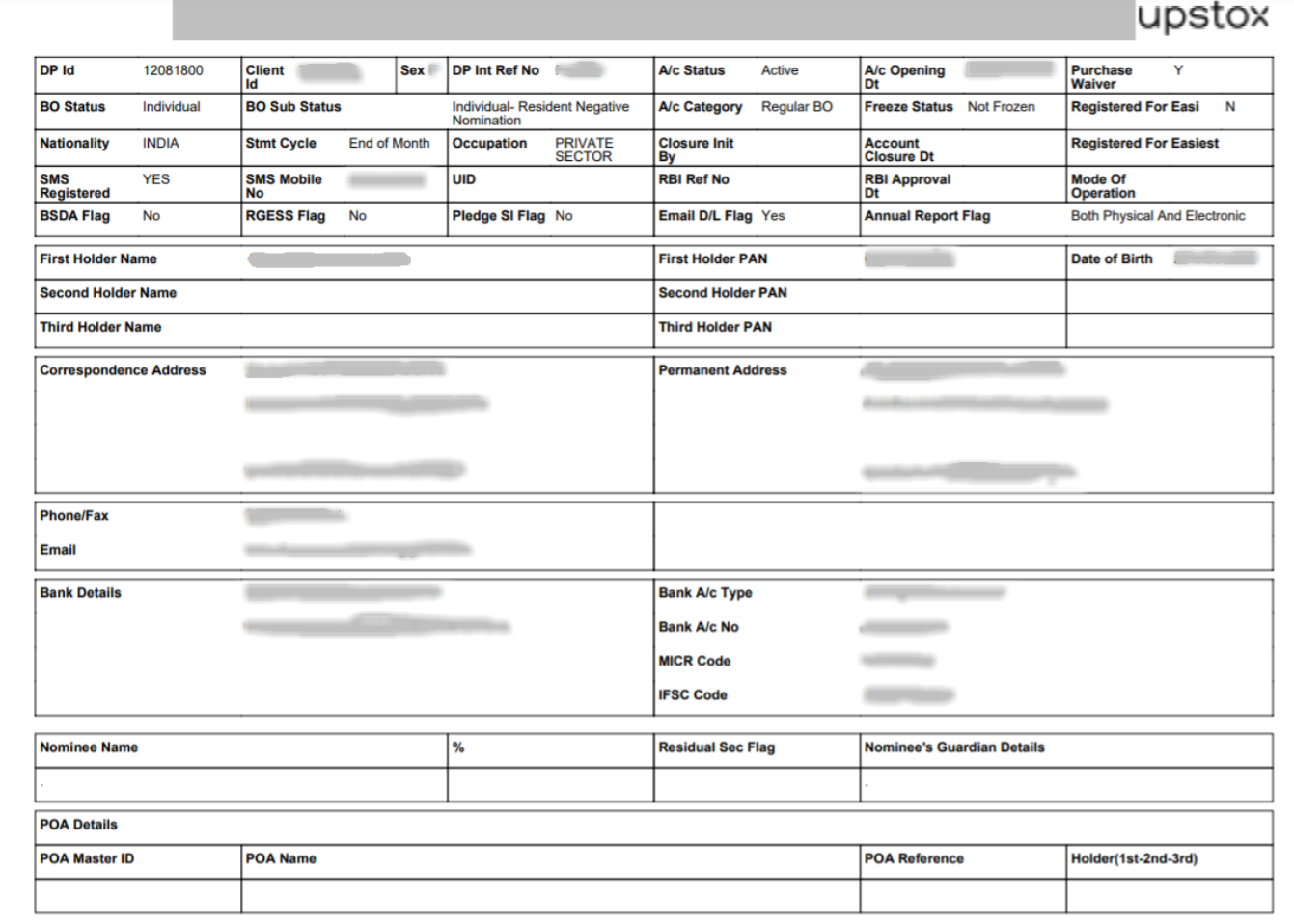
Task: Click the Regular BO account category value
Action: tap(796, 107)
